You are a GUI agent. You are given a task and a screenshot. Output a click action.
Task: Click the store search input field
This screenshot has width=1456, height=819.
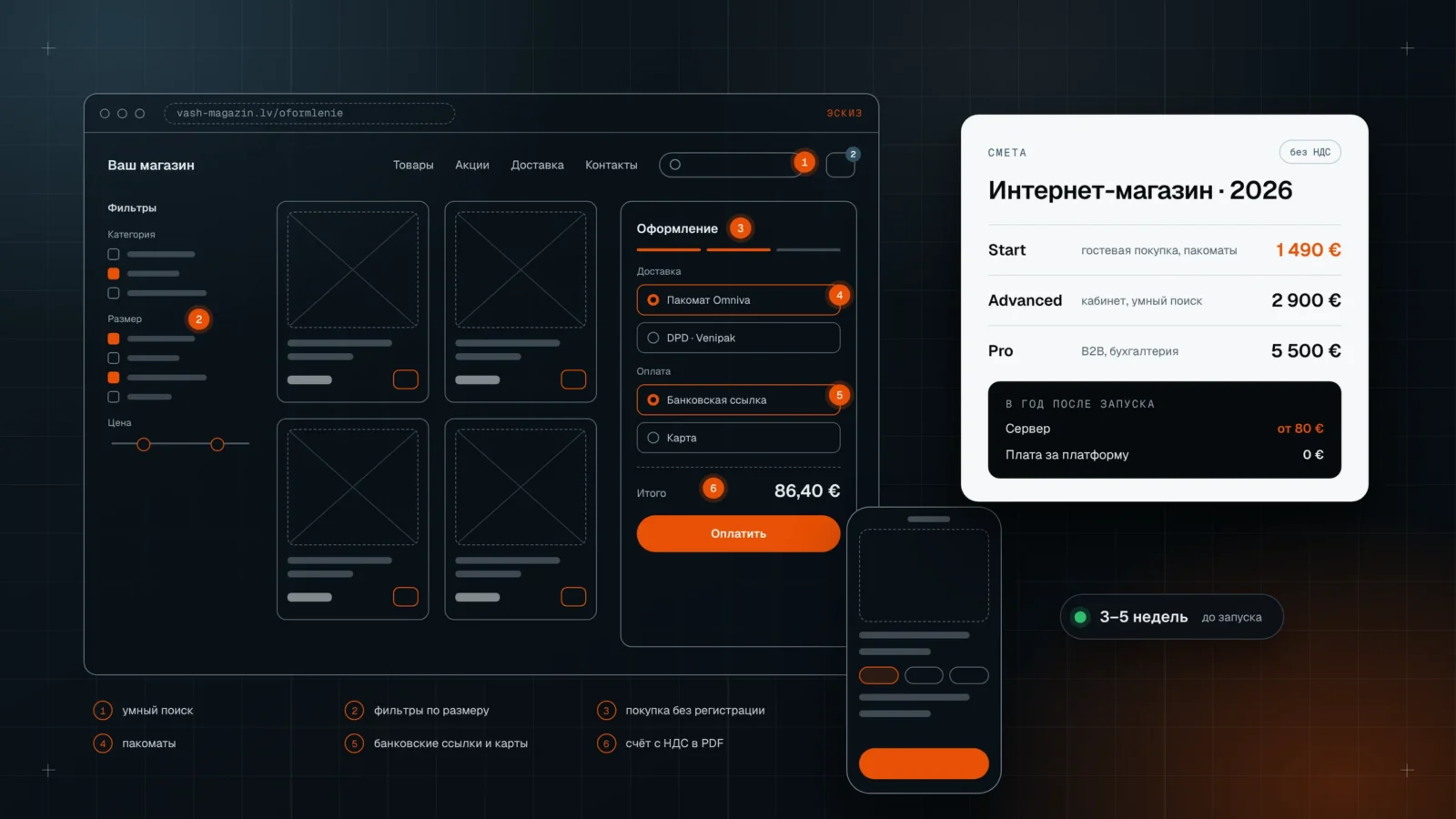coord(733,165)
